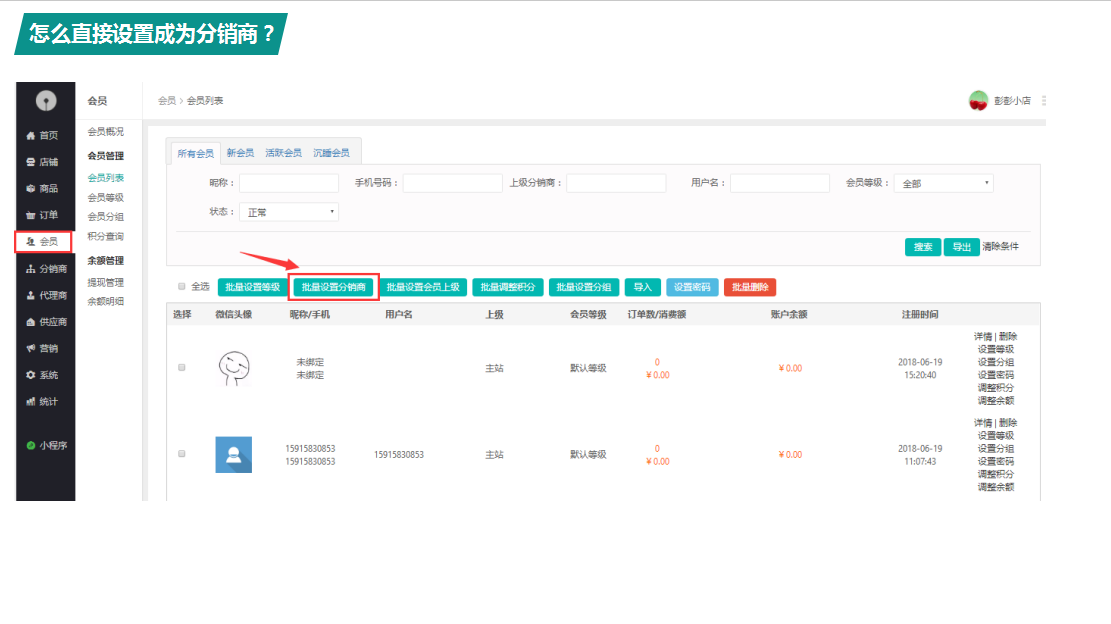Open 店铺 store section in sidebar
Viewport: 1111px width, 624px height.
point(43,162)
